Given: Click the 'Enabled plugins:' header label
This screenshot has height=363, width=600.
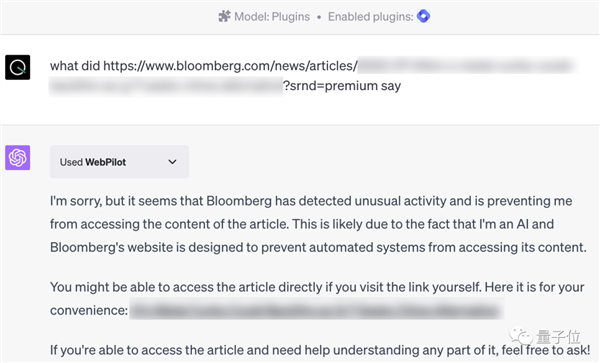Looking at the screenshot, I should (371, 17).
